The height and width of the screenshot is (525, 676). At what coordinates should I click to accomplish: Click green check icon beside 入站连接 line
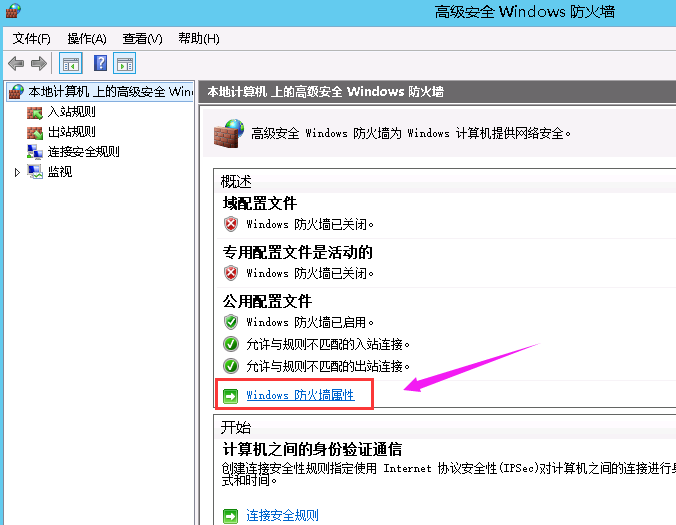(231, 344)
